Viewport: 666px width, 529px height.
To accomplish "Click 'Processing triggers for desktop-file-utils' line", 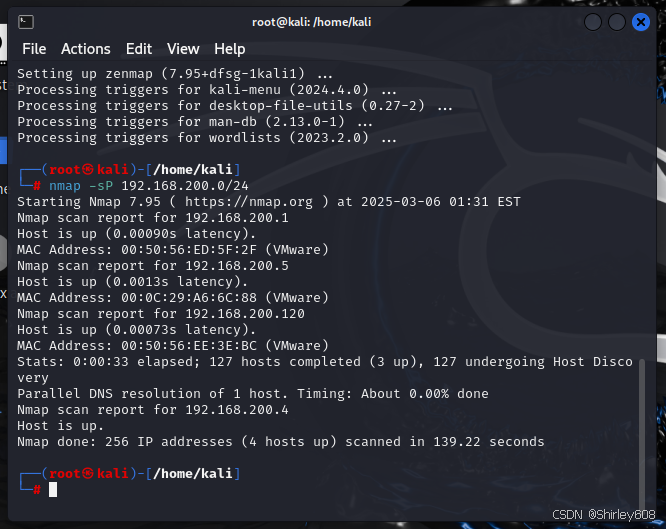I will click(x=235, y=105).
